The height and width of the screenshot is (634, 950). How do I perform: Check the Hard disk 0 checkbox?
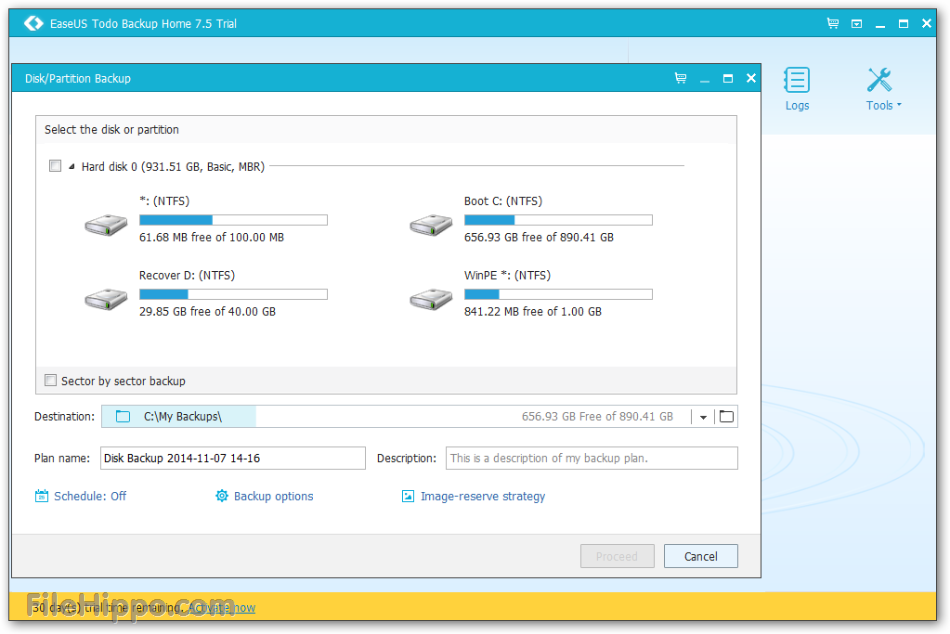[55, 165]
